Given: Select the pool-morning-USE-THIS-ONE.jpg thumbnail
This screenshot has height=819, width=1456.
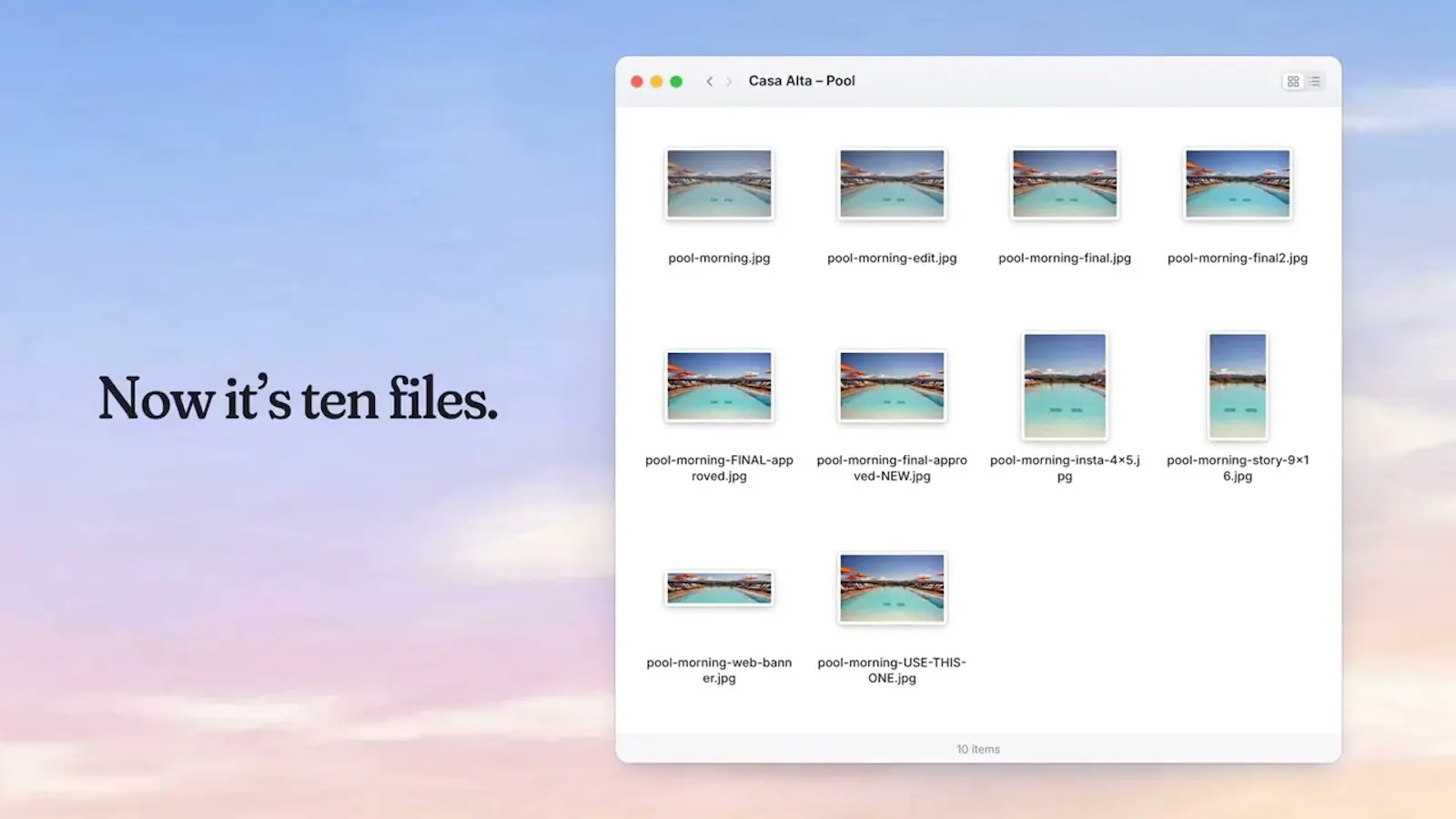Looking at the screenshot, I should pyautogui.click(x=892, y=588).
